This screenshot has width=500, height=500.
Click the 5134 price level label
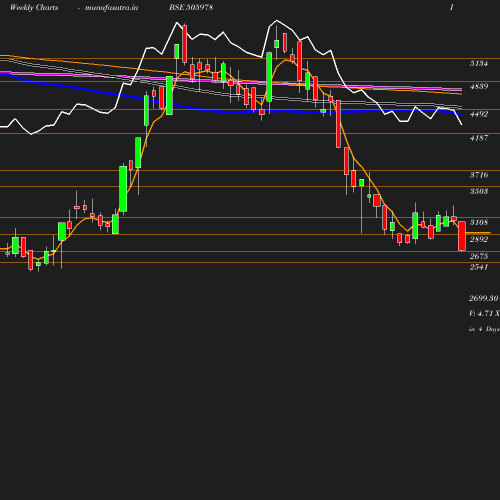(x=479, y=63)
